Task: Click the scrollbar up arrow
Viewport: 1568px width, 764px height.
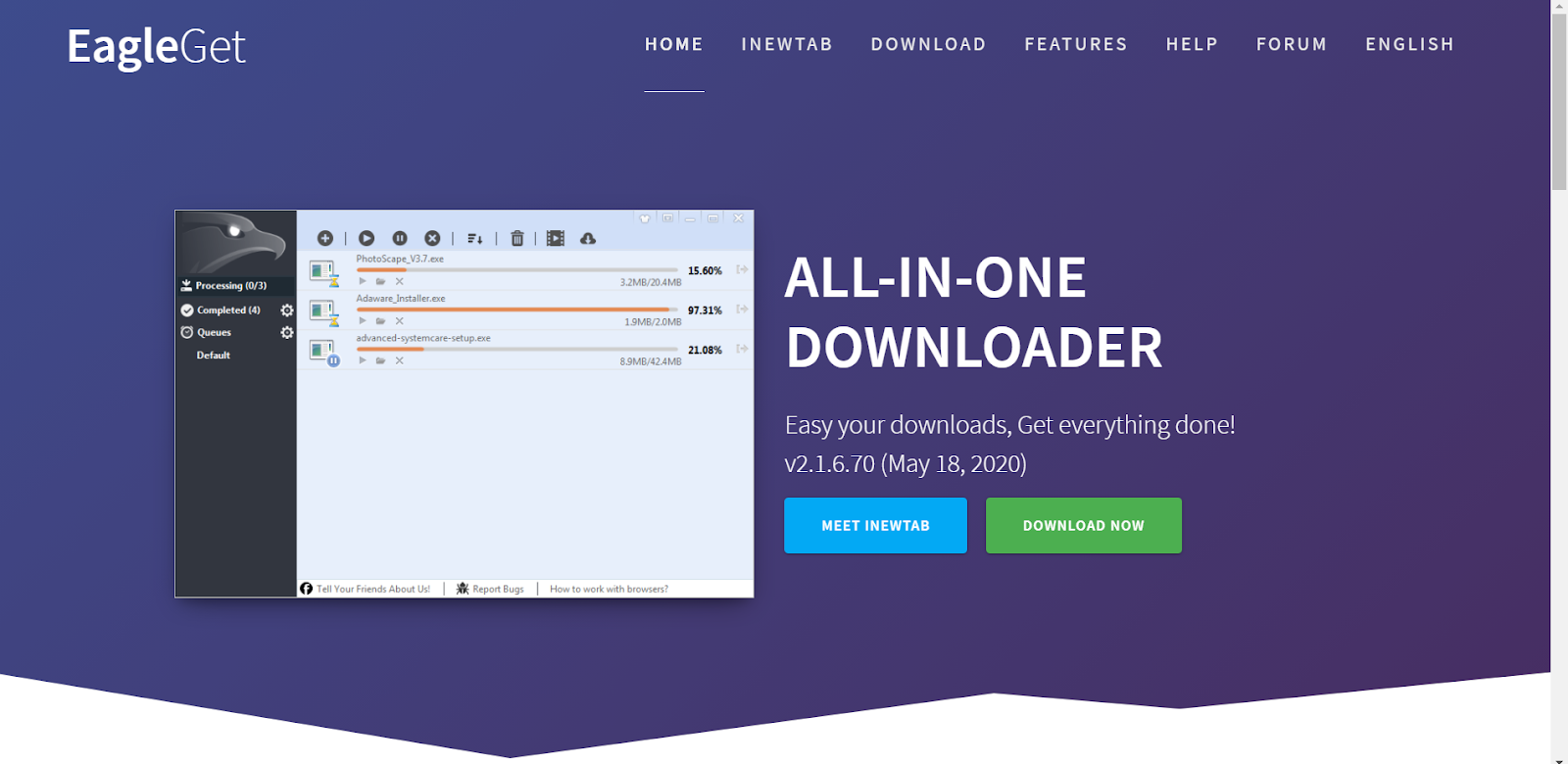Action: click(x=1559, y=6)
